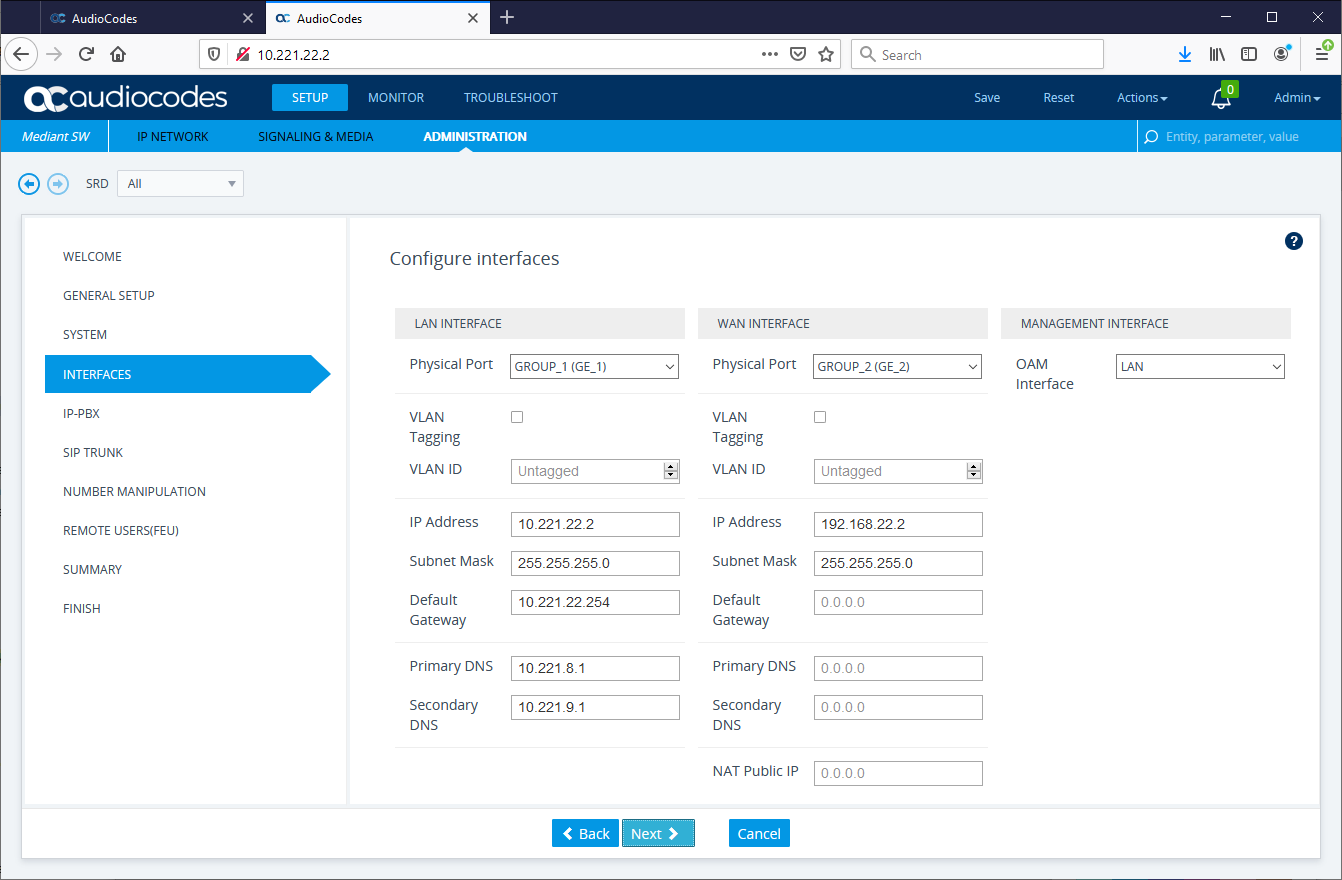This screenshot has height=880, width=1342.
Task: Click the AudioCodes logo
Action: pos(126,98)
